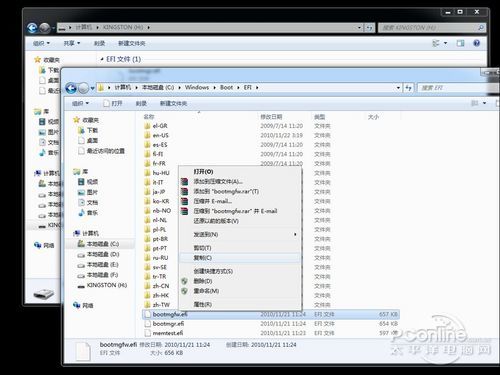Click the WinRAR icon beside add to bootmgfw.rar
The image size is (500, 375).
tap(184, 191)
